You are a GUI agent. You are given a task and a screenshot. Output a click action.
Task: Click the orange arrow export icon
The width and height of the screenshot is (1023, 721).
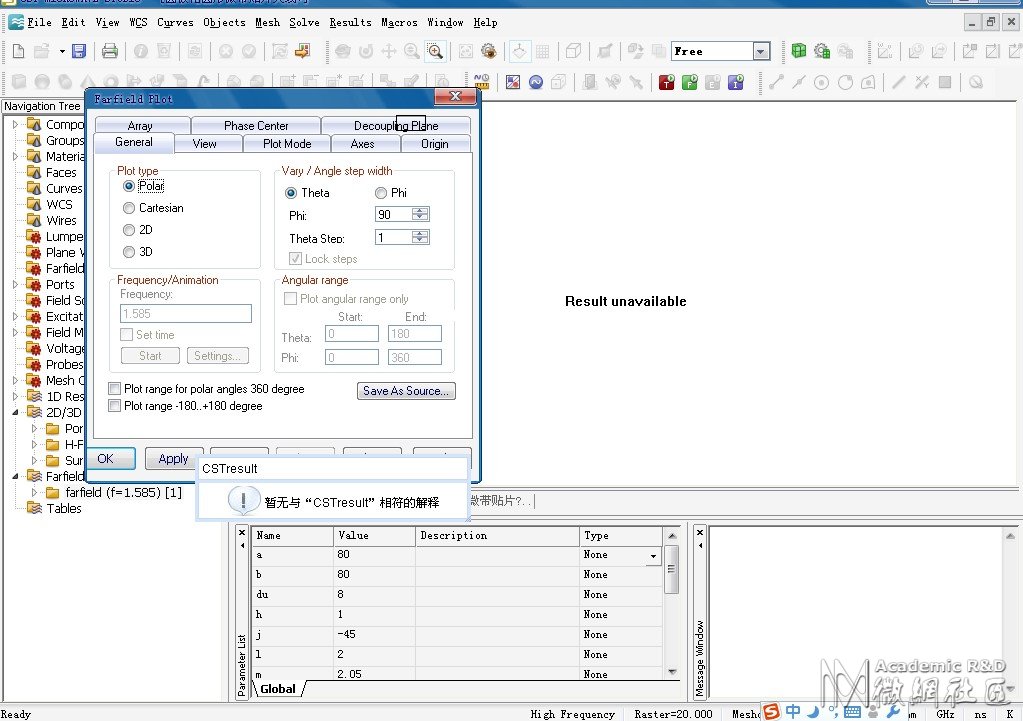tap(303, 51)
